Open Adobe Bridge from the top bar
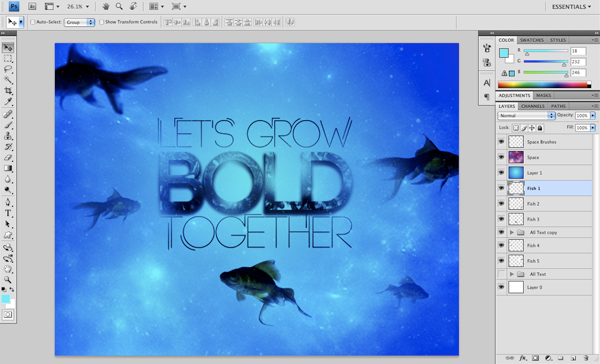This screenshot has width=600, height=364. pyautogui.click(x=32, y=7)
